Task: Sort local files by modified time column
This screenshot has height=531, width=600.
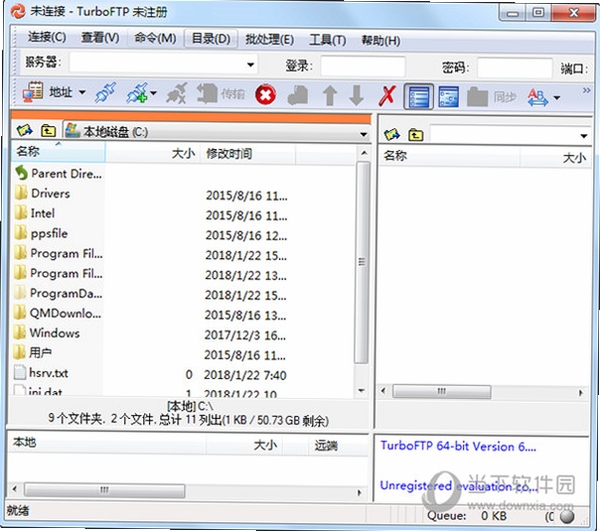Action: click(x=248, y=154)
